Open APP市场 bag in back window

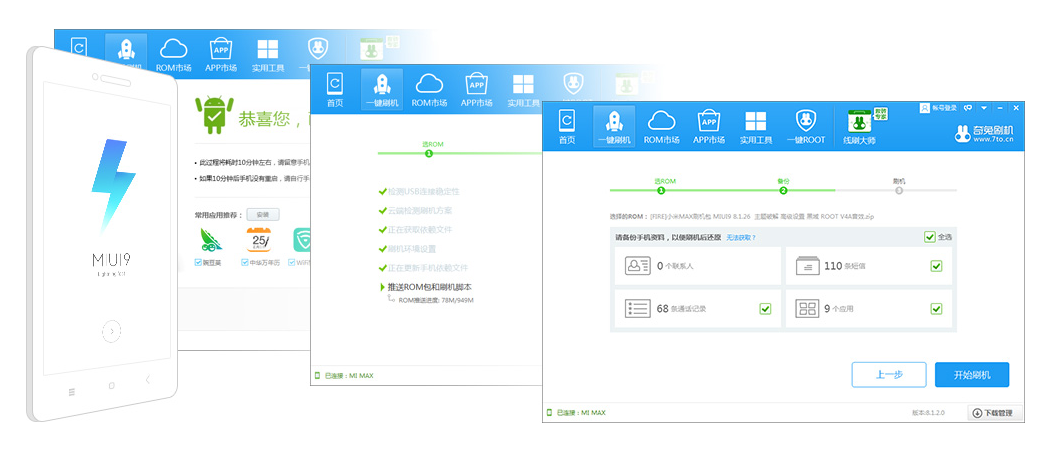pyautogui.click(x=221, y=55)
